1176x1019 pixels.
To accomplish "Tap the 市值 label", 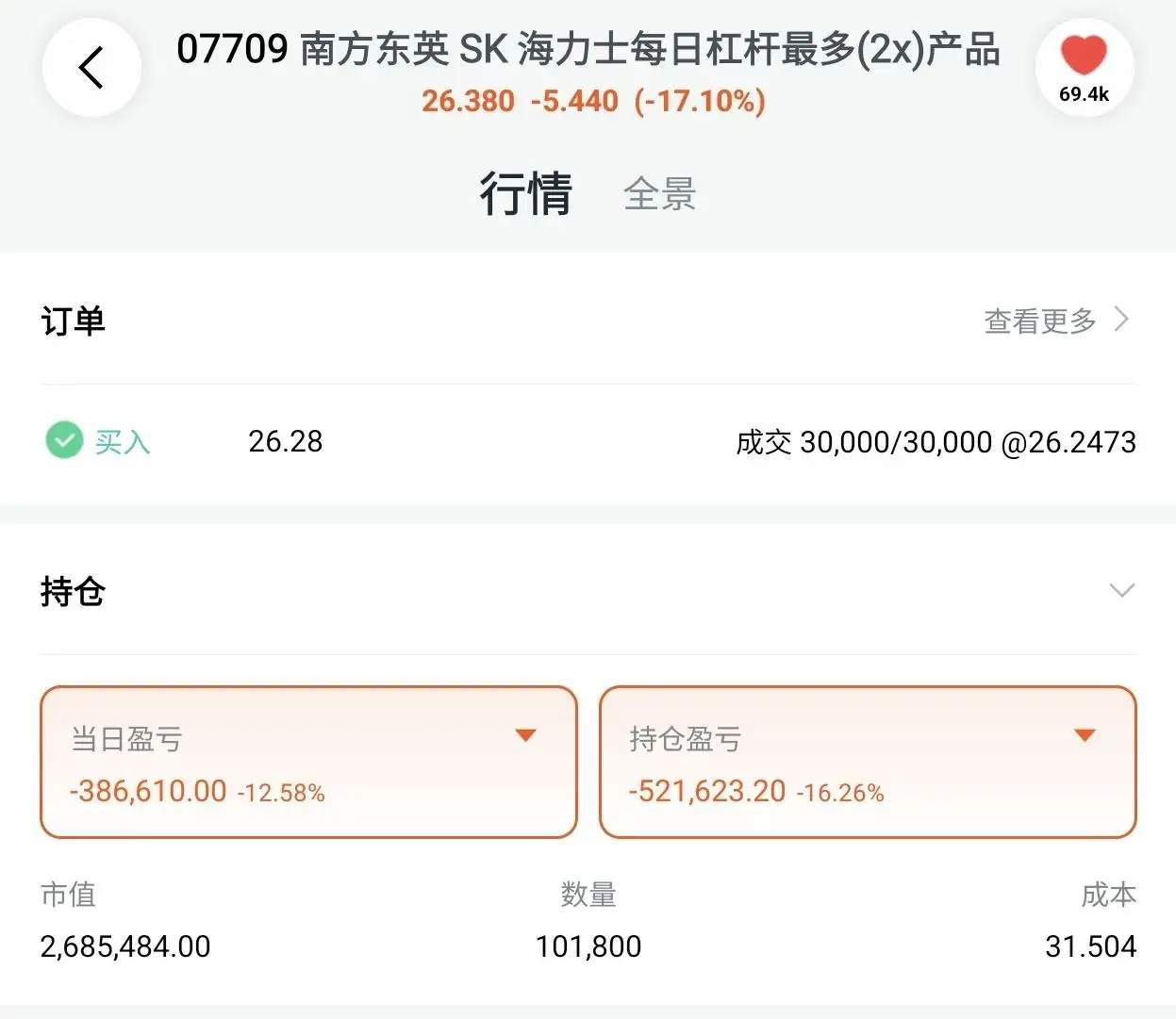I will [x=68, y=895].
